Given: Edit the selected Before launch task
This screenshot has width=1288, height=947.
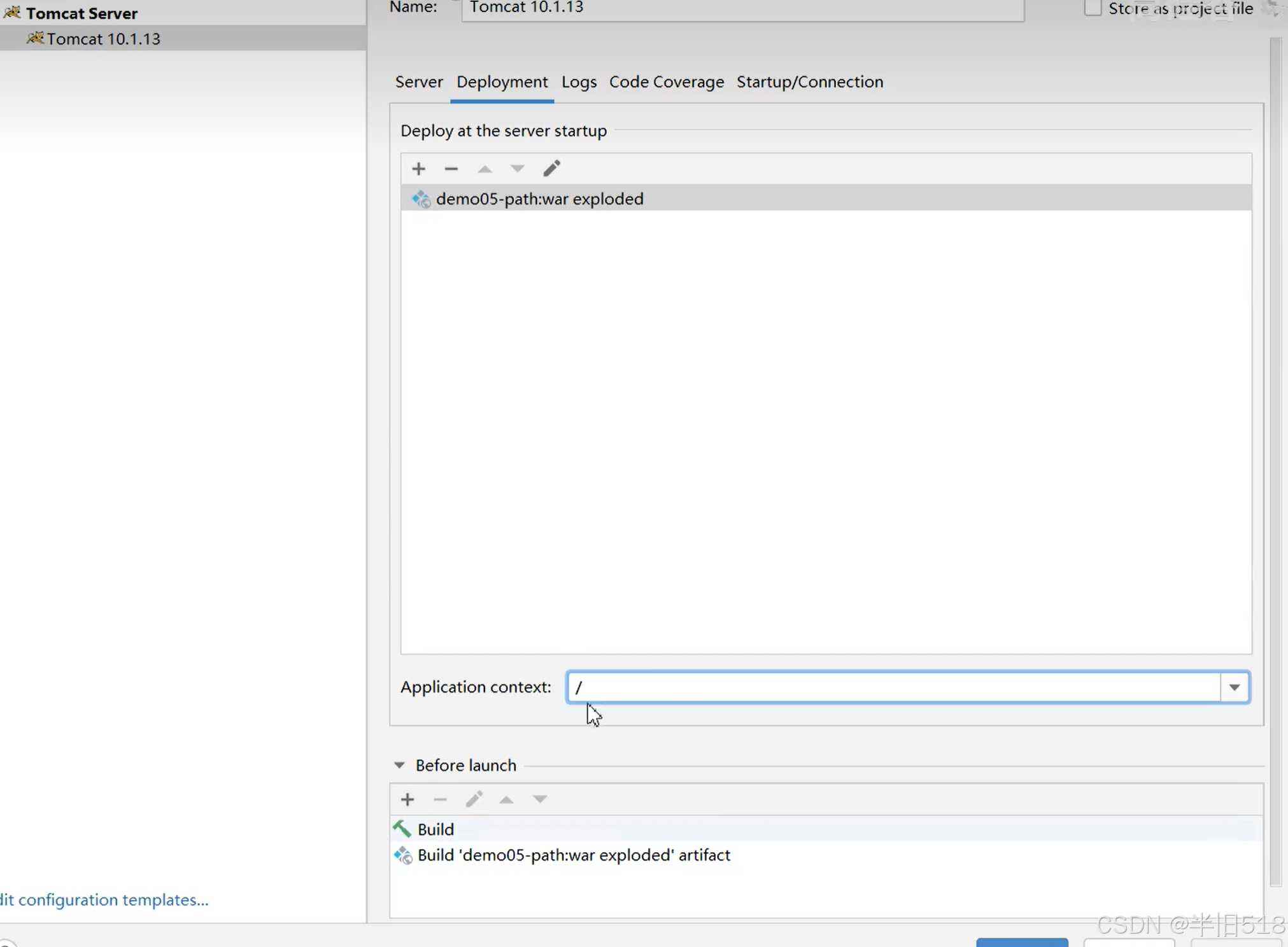Looking at the screenshot, I should coord(474,799).
